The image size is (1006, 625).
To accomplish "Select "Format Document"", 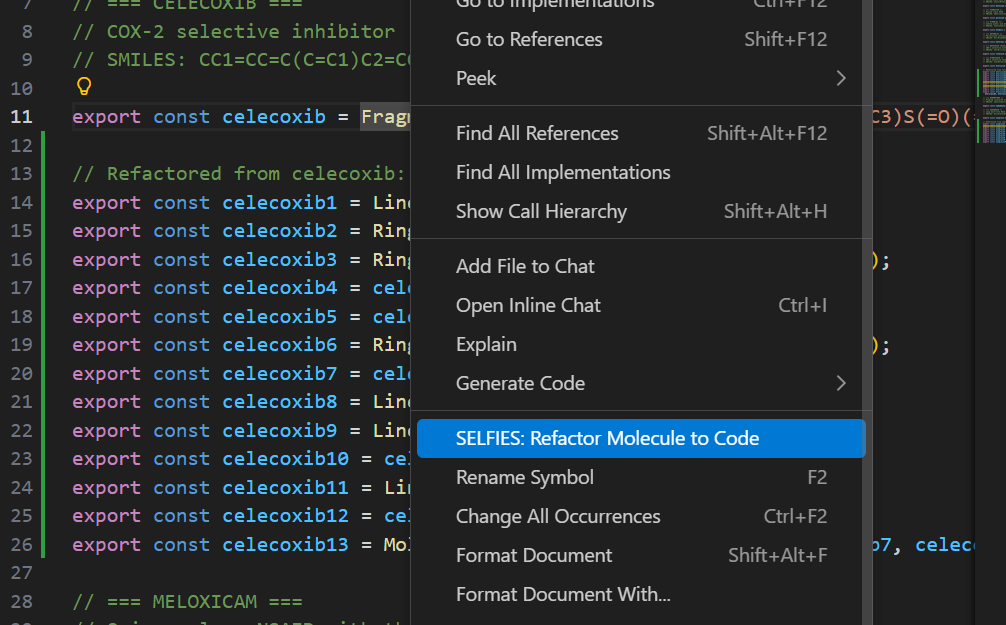I will tap(533, 555).
